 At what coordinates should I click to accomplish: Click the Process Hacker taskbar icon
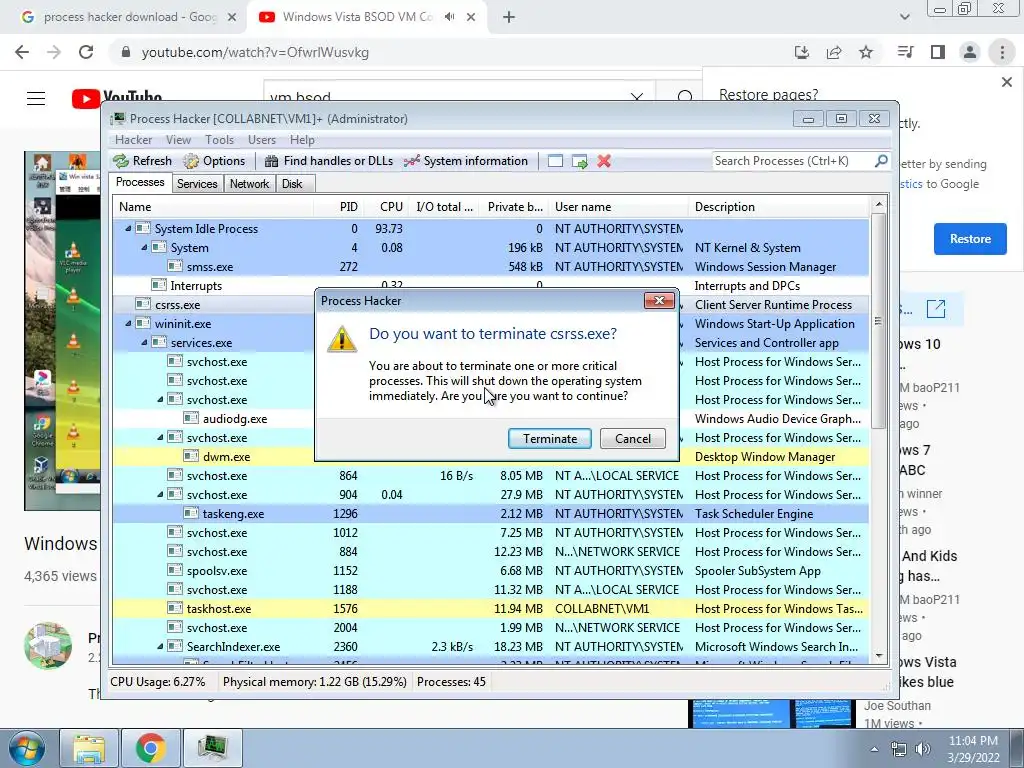[212, 748]
